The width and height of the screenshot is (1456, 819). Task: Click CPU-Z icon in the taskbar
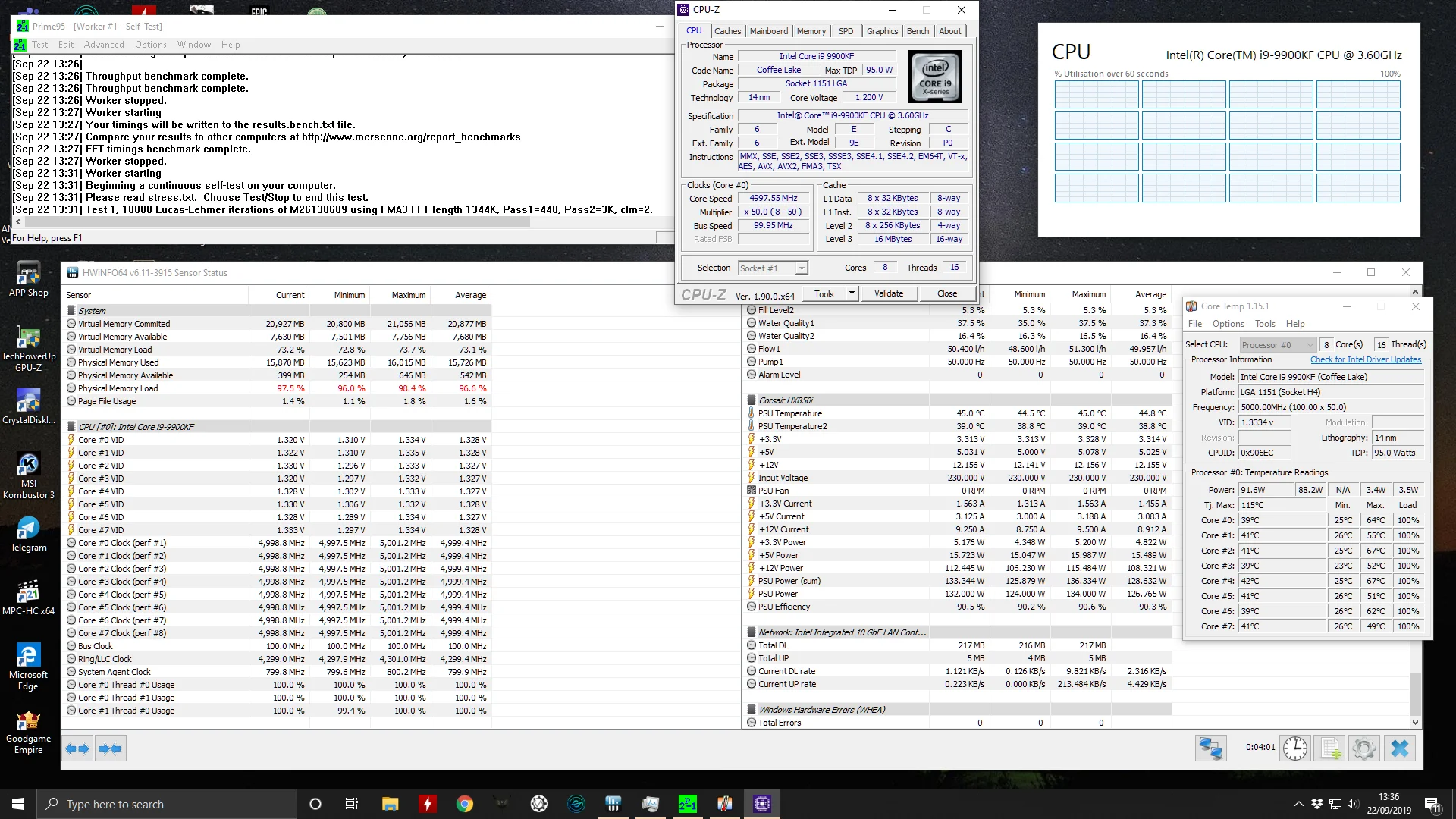click(761, 804)
